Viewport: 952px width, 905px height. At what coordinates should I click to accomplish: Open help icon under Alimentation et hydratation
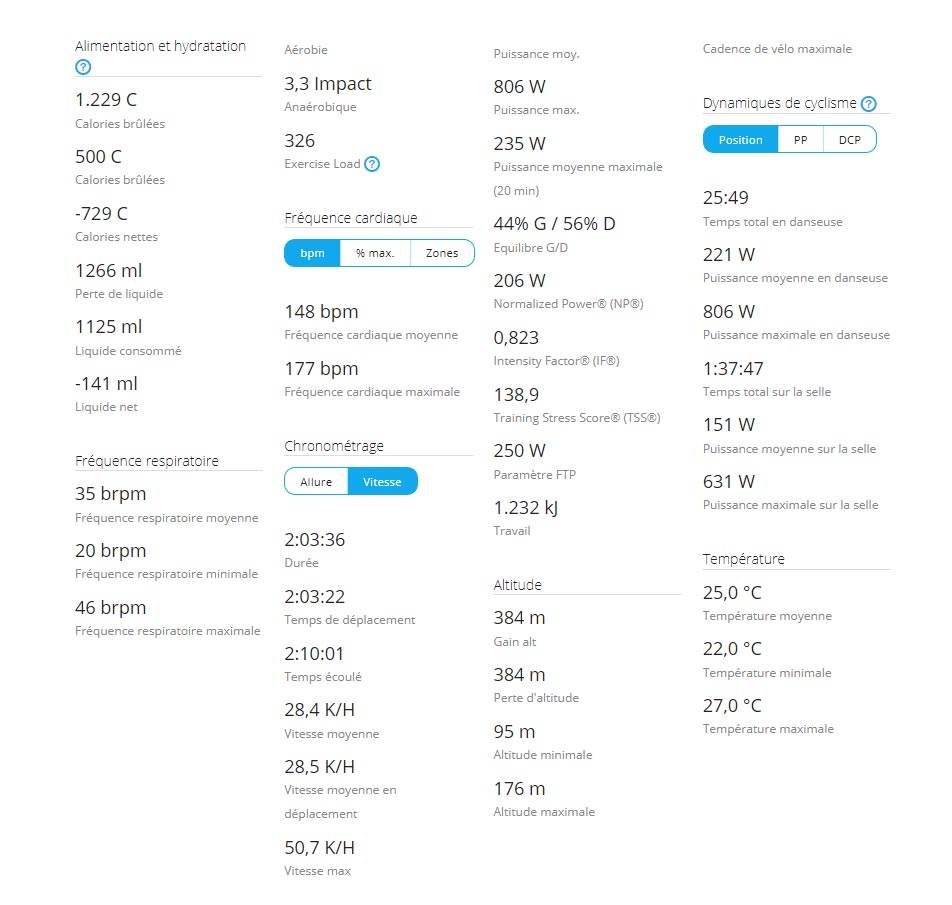83,67
